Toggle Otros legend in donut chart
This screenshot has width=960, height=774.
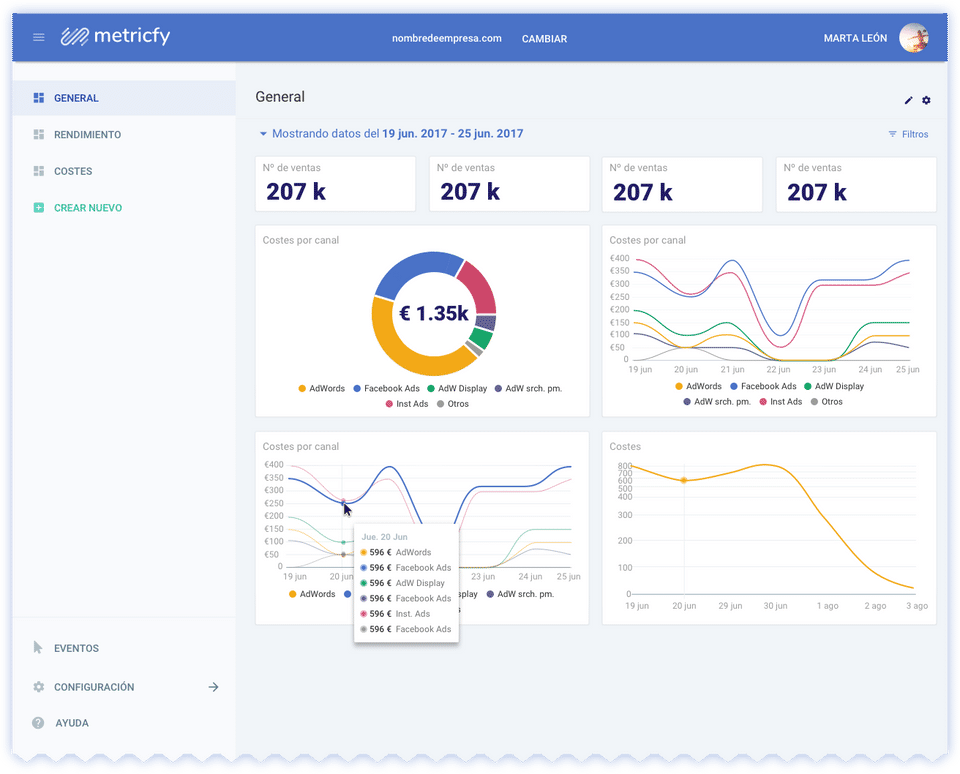tap(453, 404)
